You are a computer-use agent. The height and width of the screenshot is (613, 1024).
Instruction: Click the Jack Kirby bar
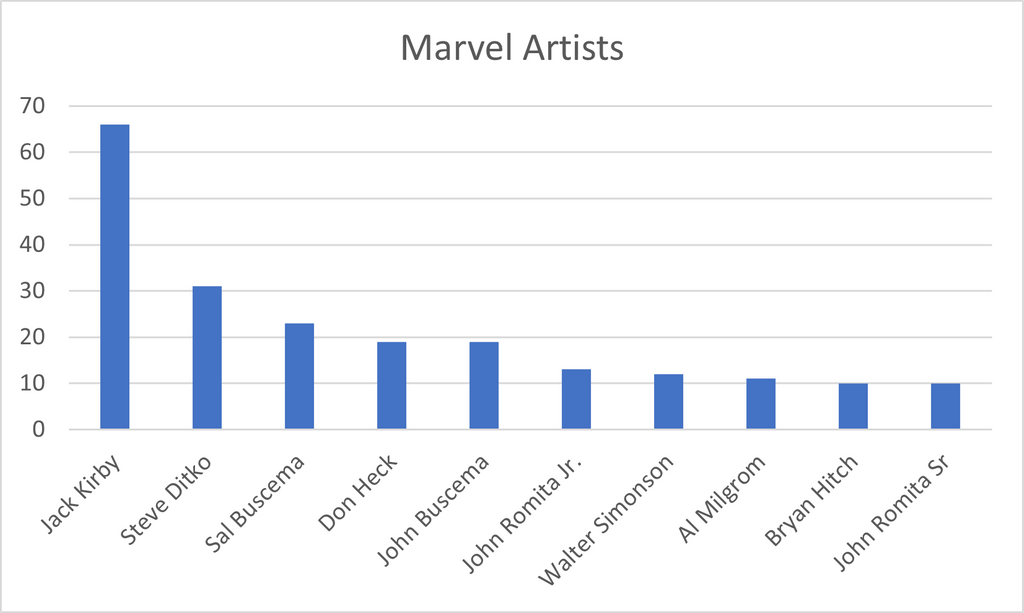pos(115,277)
